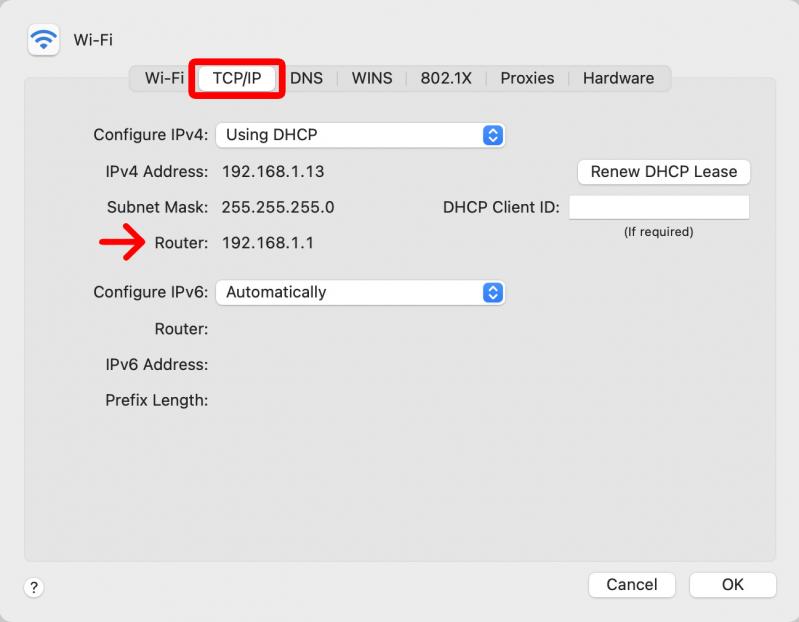
Task: Confirm with the OK button
Action: click(733, 584)
